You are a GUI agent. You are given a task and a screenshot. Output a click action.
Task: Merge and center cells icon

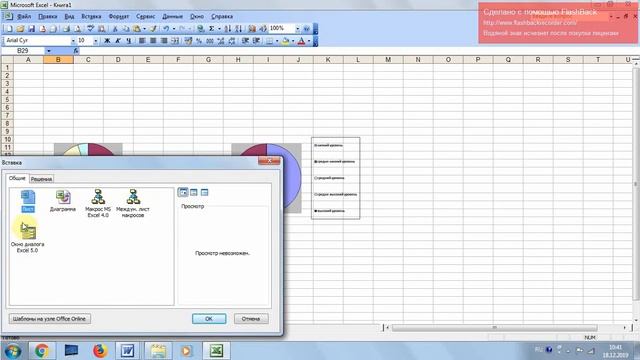[175, 41]
